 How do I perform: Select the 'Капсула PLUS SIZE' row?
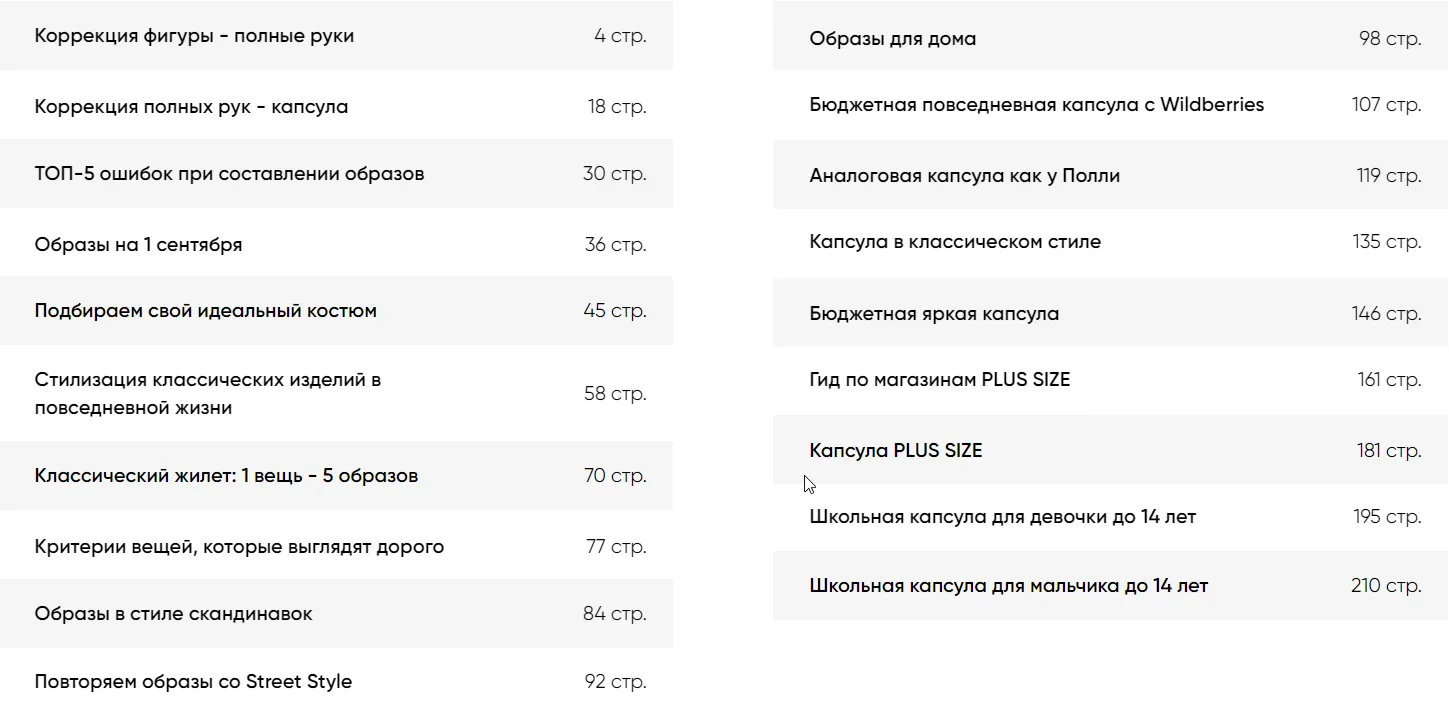tap(895, 451)
